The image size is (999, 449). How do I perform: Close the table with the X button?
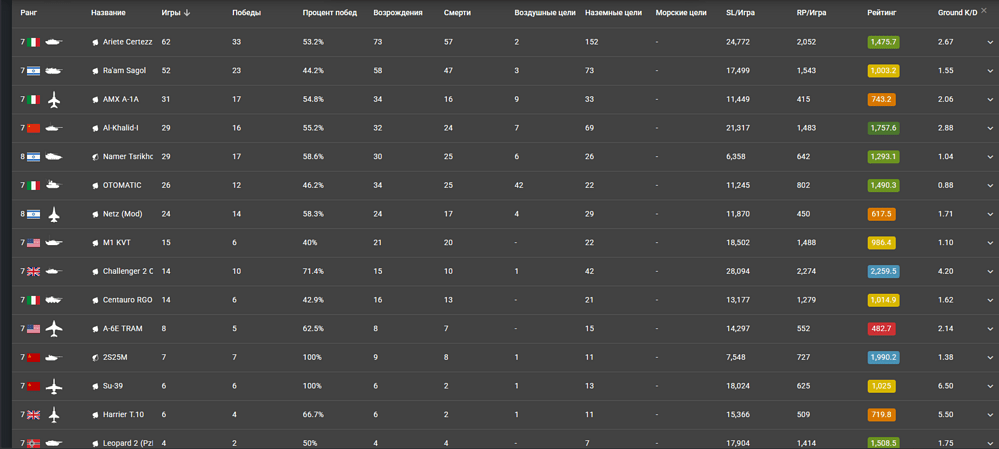pos(984,11)
